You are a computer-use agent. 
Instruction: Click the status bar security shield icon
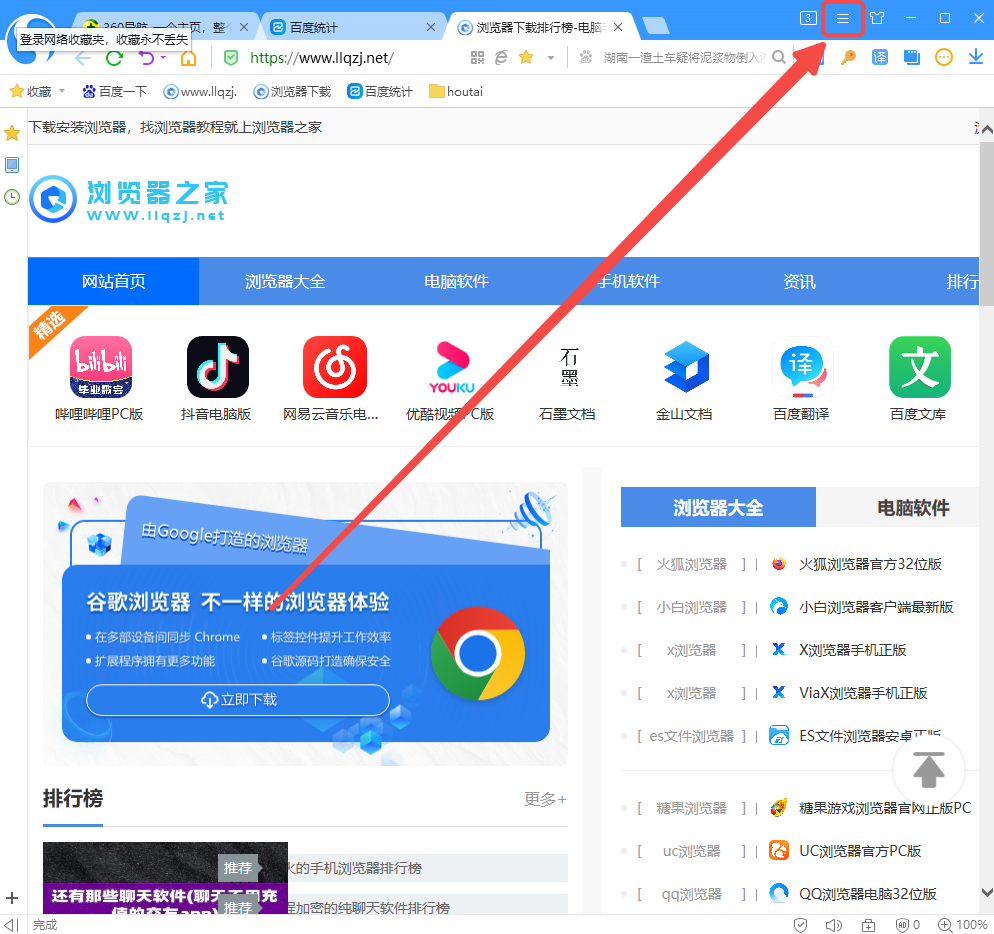(x=801, y=925)
